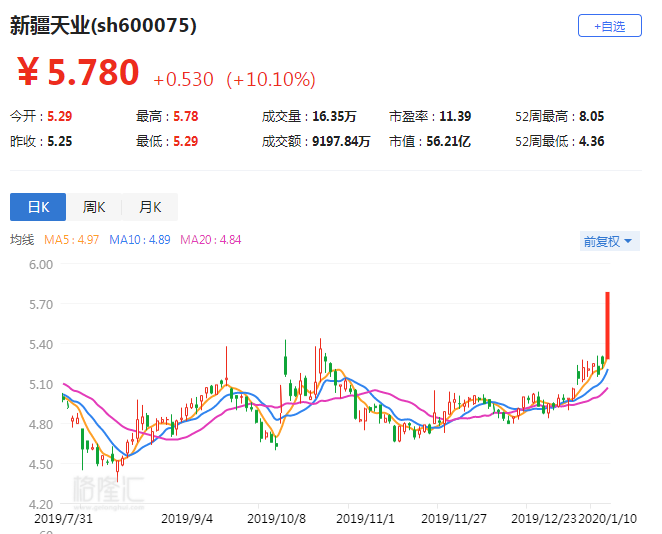Select 52周最高 value 8.05

pyautogui.click(x=591, y=116)
